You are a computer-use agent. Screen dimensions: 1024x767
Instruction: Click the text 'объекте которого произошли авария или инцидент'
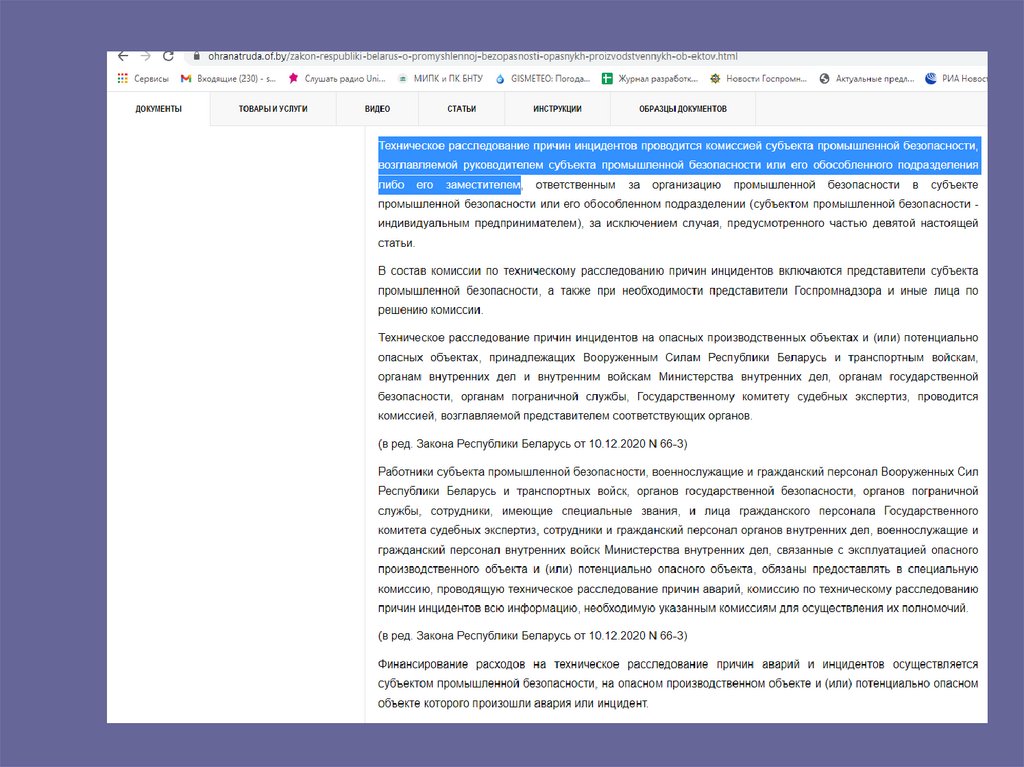click(513, 704)
